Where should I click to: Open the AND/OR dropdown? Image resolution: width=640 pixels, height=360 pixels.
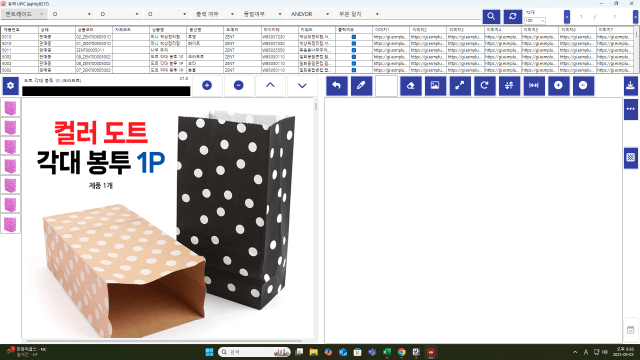coord(310,14)
